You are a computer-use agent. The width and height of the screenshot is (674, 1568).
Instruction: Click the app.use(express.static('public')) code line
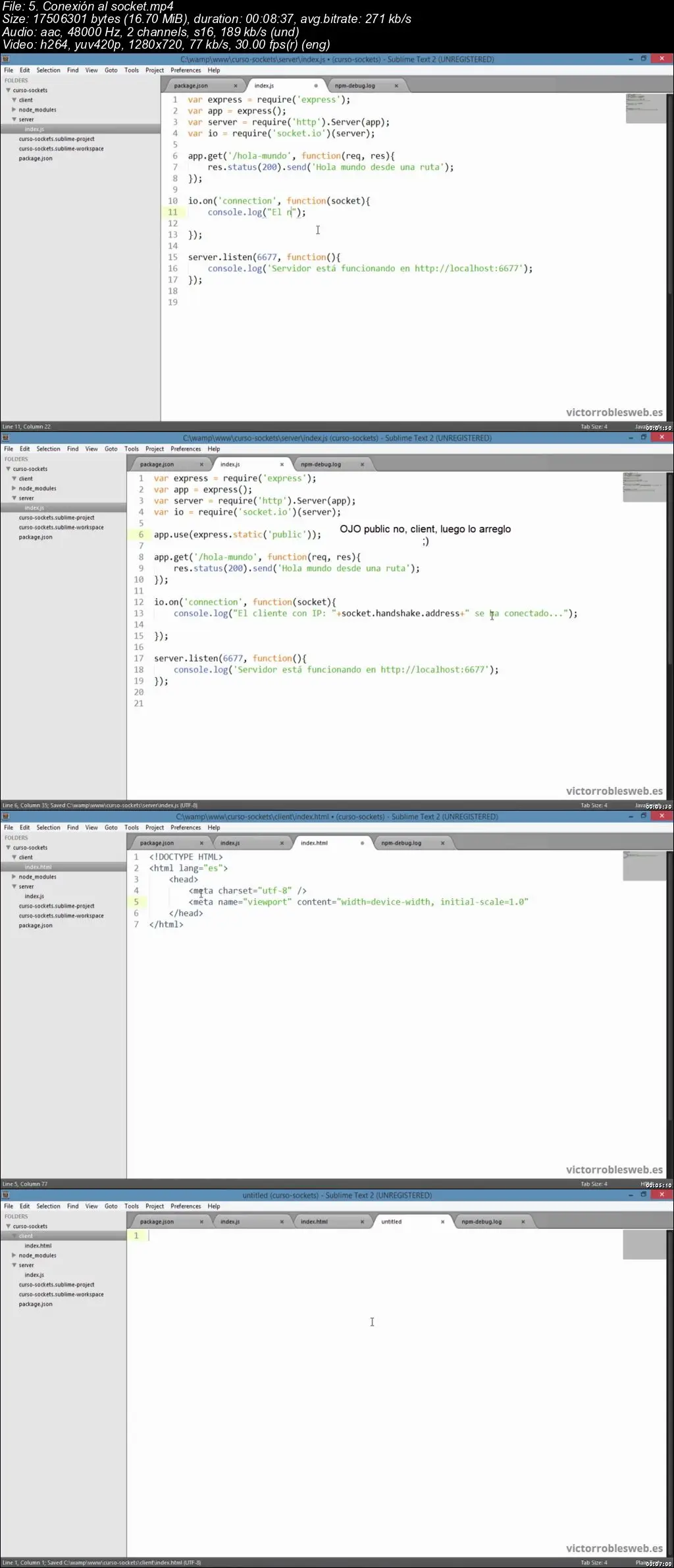(238, 535)
